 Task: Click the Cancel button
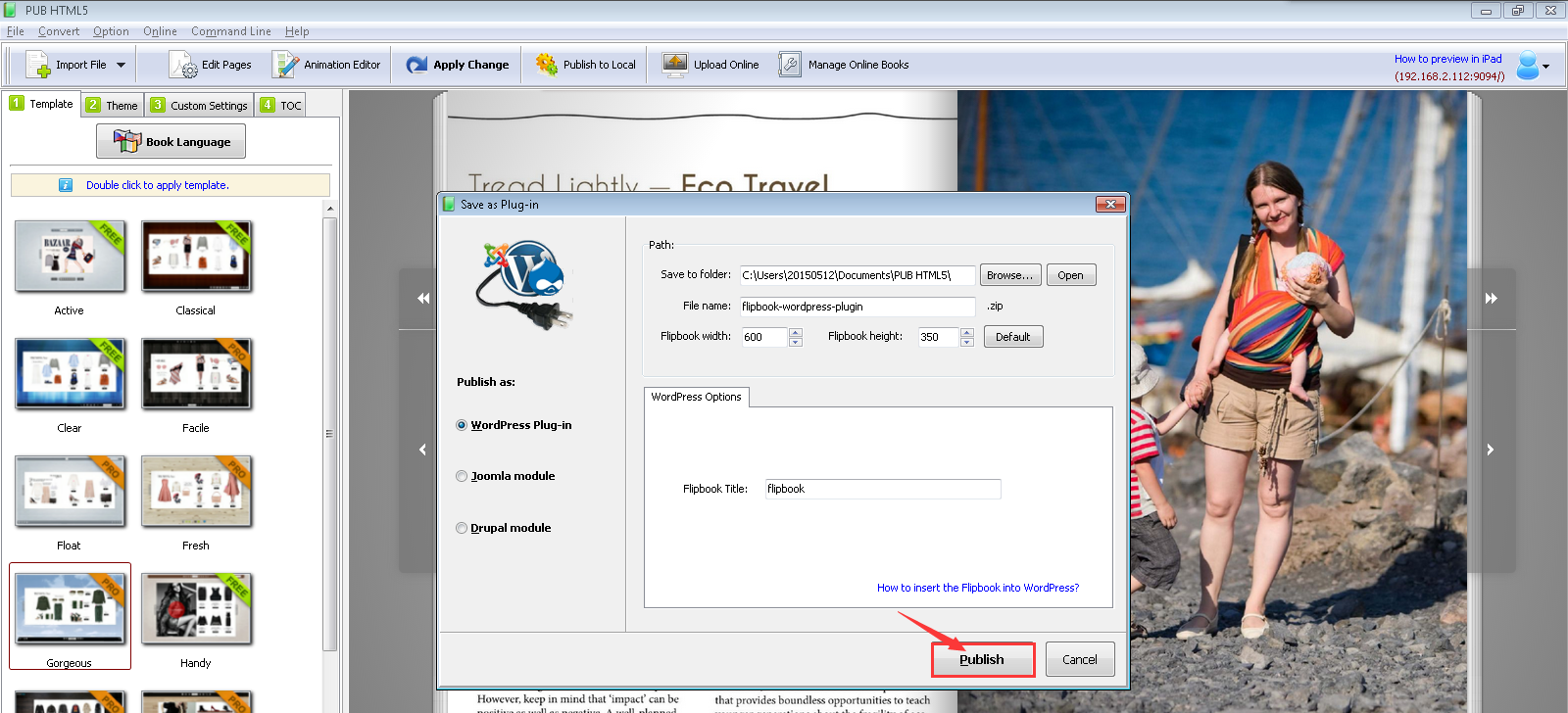[x=1080, y=659]
